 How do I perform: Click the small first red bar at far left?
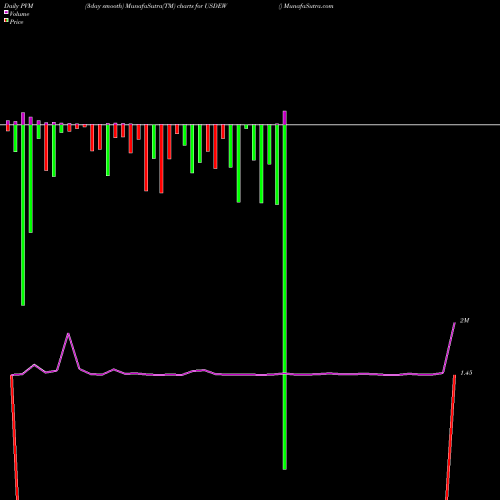point(8,128)
